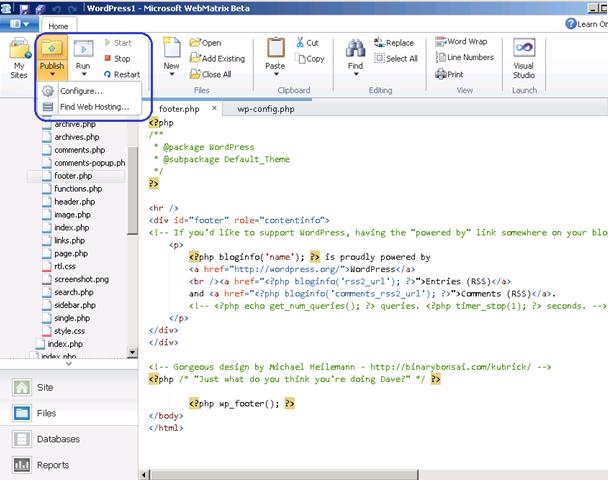Start the web server
608x480 pixels.
[118, 43]
